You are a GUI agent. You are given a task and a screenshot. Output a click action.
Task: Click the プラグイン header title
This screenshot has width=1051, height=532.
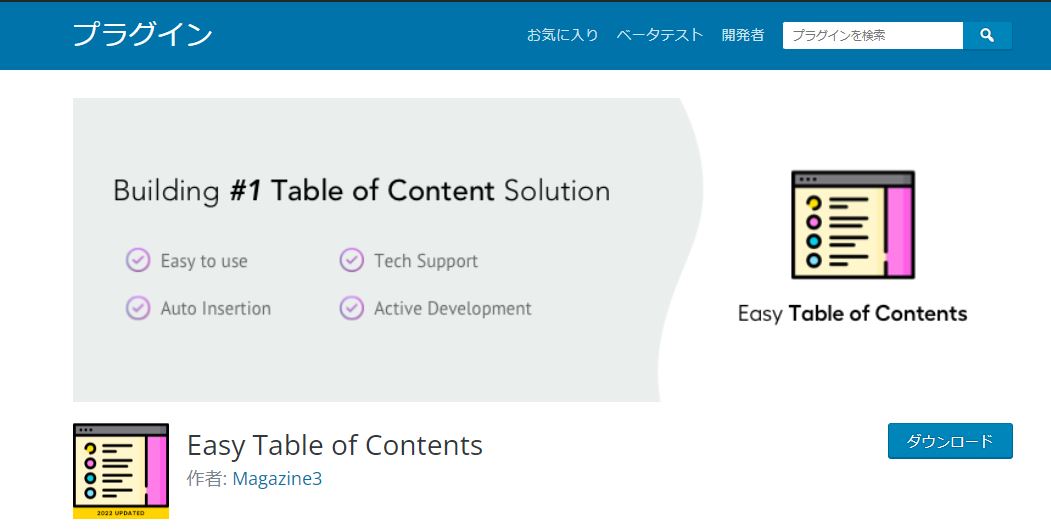pos(142,35)
